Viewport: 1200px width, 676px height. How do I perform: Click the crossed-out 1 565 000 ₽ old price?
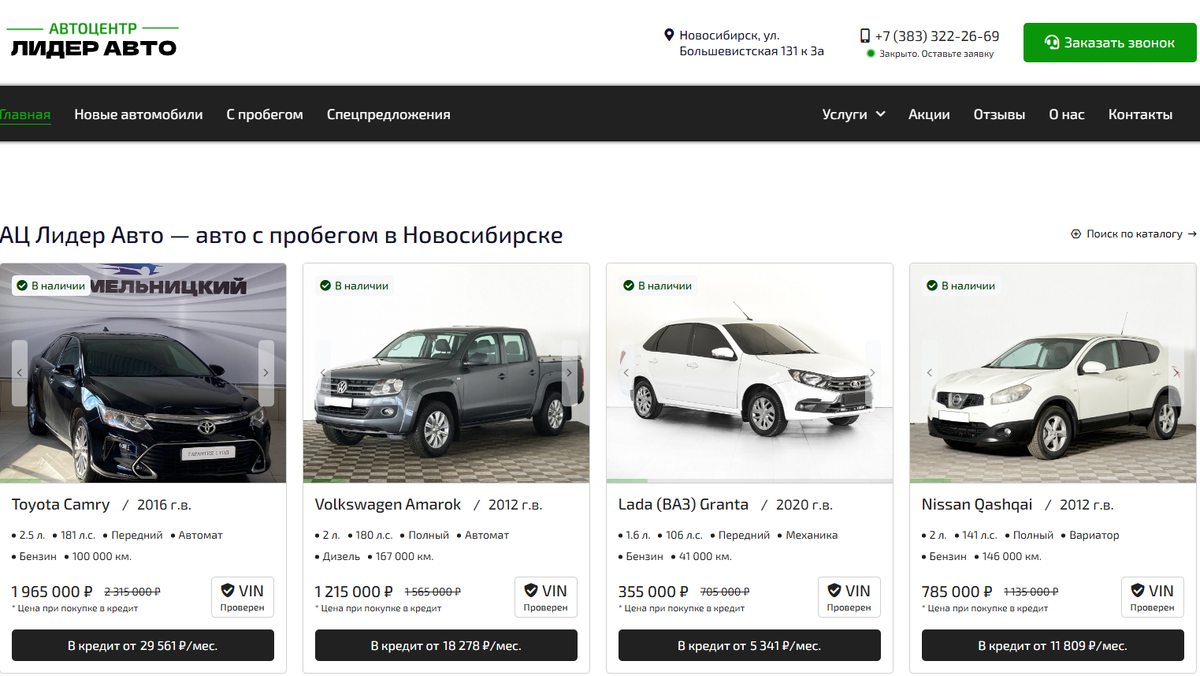click(432, 592)
